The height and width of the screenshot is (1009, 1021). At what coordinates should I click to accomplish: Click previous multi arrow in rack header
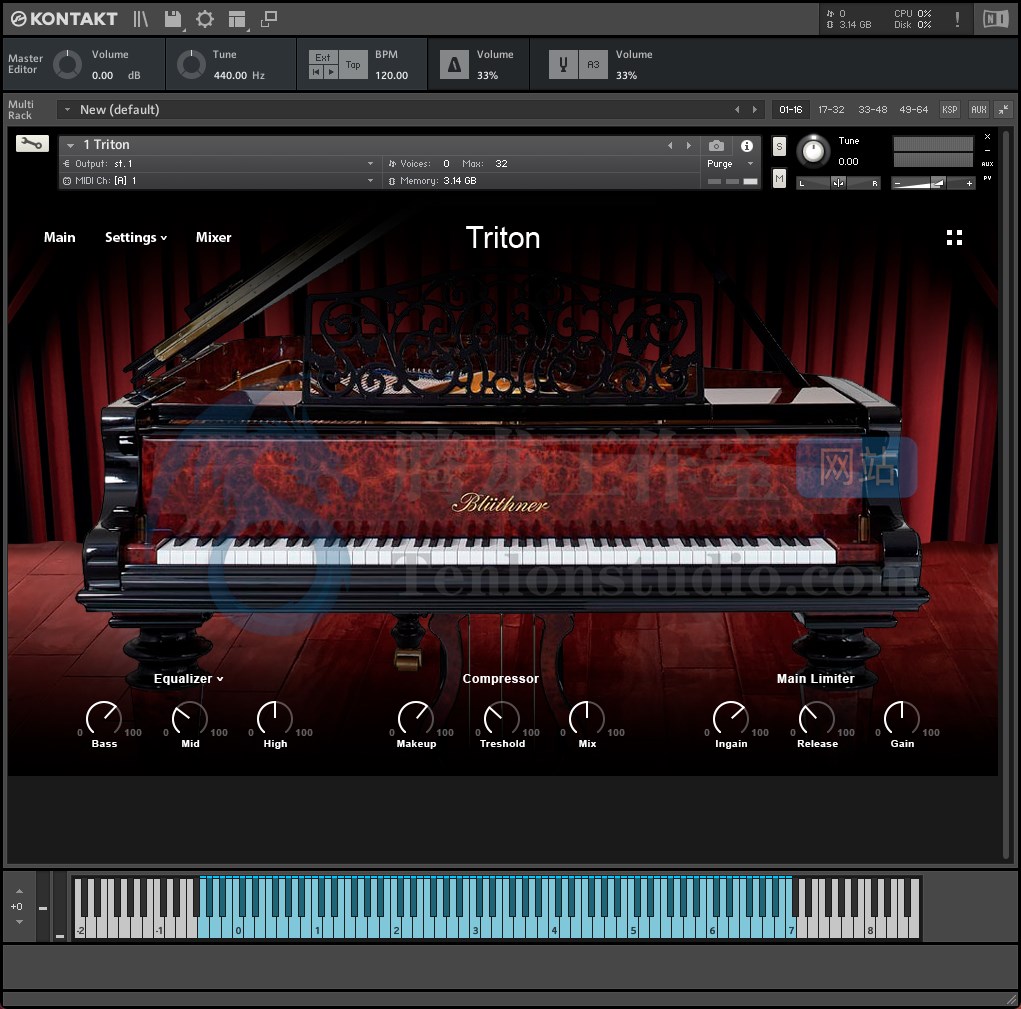coord(737,109)
